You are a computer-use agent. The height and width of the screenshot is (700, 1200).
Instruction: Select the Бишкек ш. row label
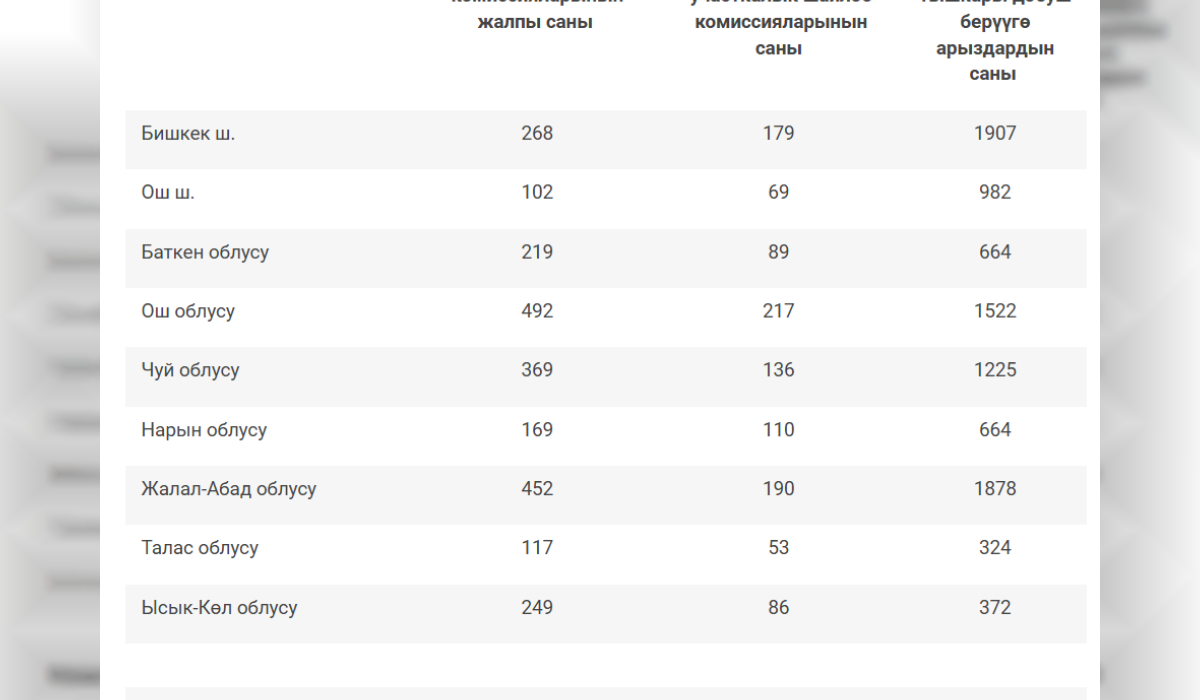188,133
